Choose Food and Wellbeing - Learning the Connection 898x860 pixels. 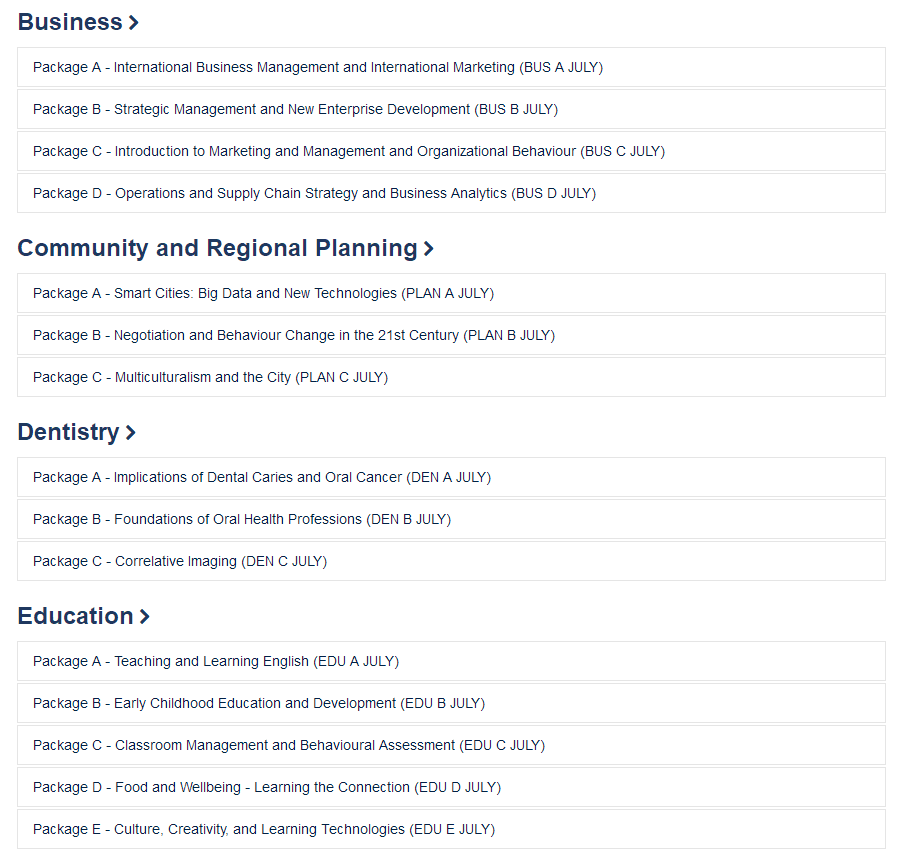point(451,787)
